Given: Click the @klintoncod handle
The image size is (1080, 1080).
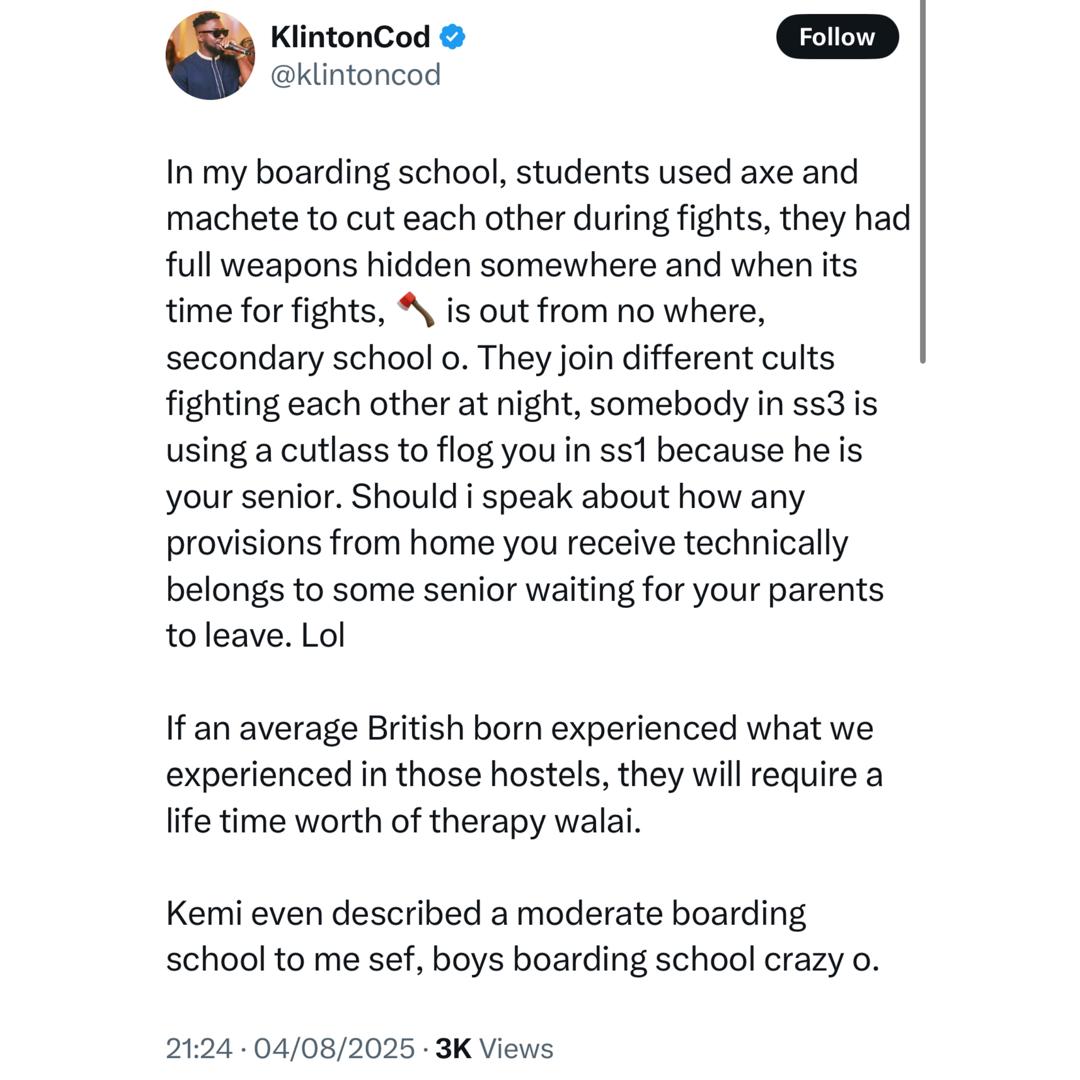Looking at the screenshot, I should click(x=355, y=75).
